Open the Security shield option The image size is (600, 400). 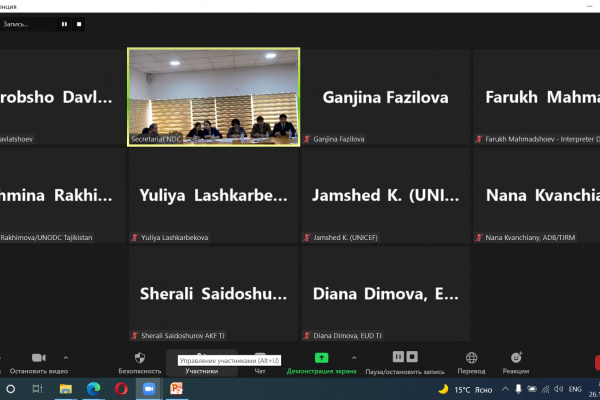click(140, 358)
